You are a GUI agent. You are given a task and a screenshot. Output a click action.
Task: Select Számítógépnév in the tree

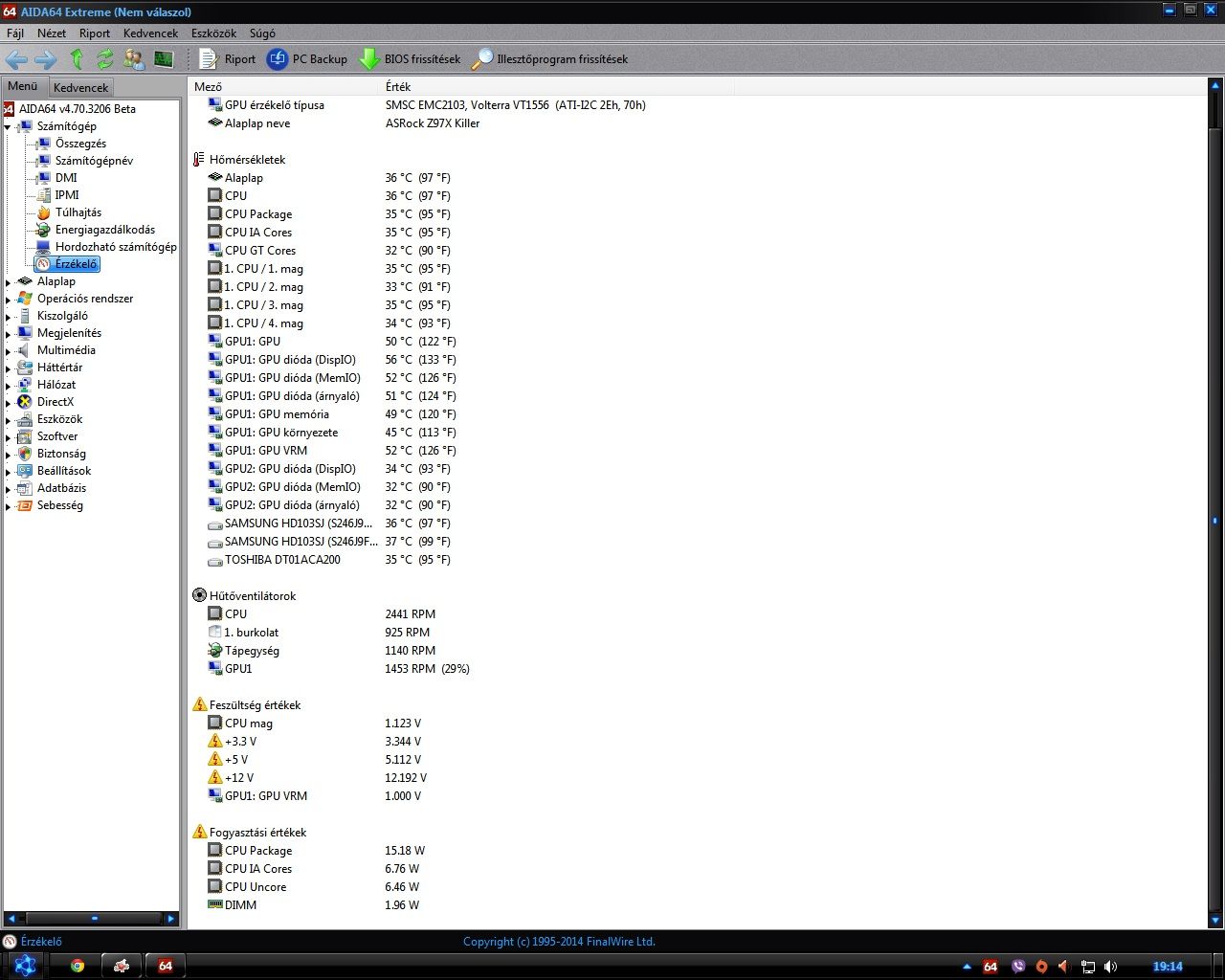94,161
